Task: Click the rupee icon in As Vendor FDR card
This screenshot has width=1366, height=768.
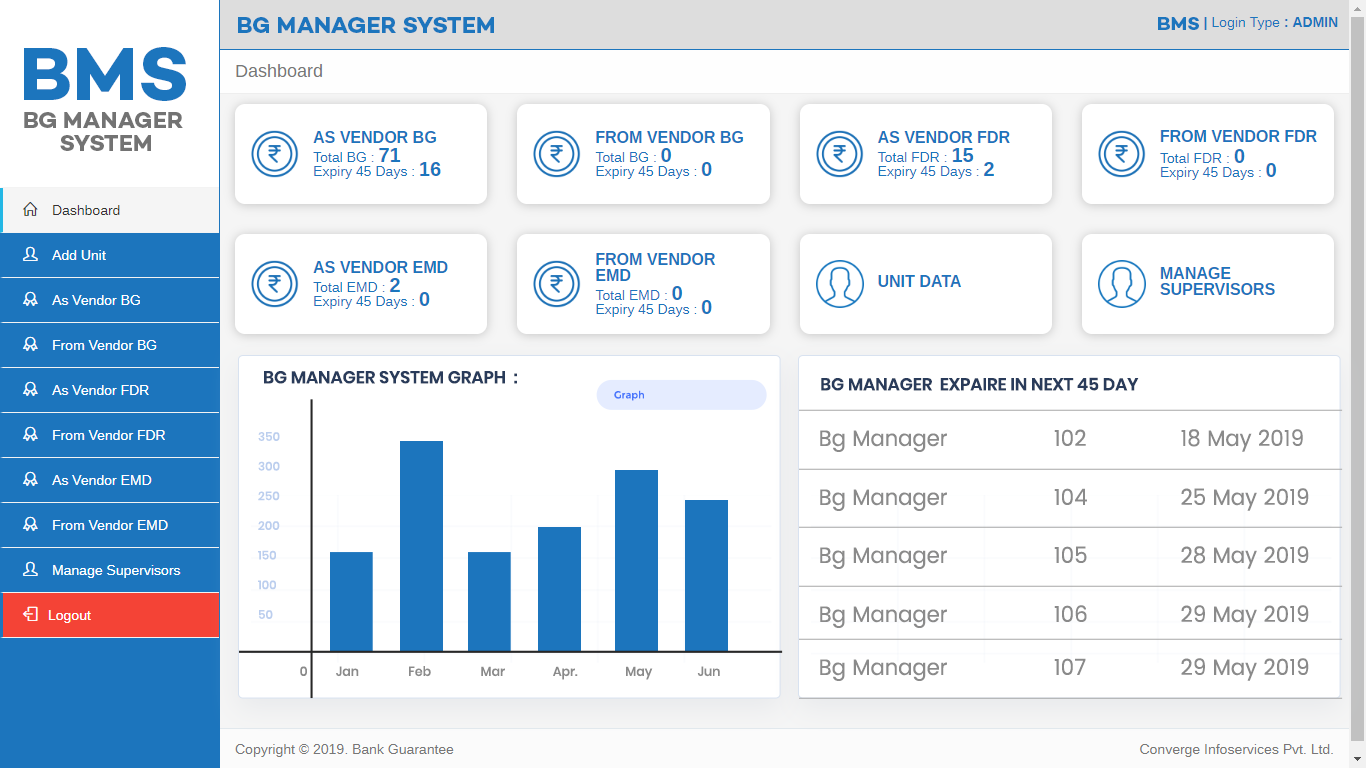Action: [x=839, y=154]
